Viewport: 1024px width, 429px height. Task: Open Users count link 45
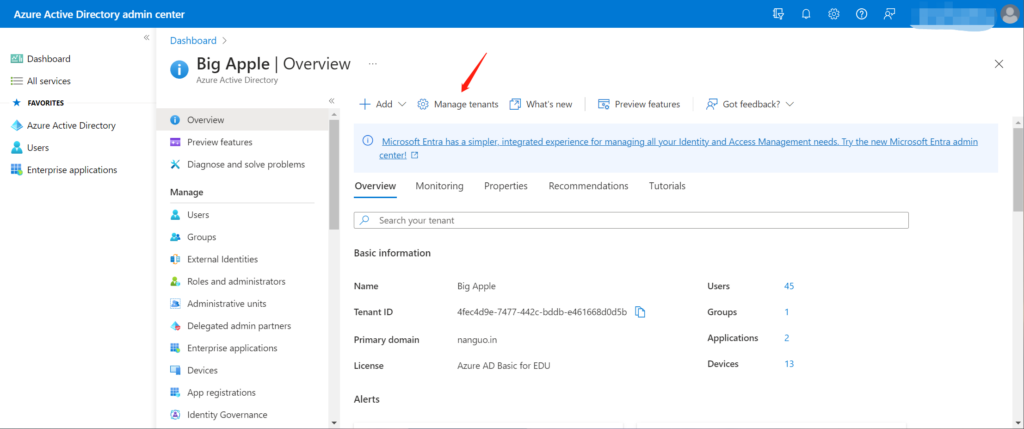click(789, 286)
